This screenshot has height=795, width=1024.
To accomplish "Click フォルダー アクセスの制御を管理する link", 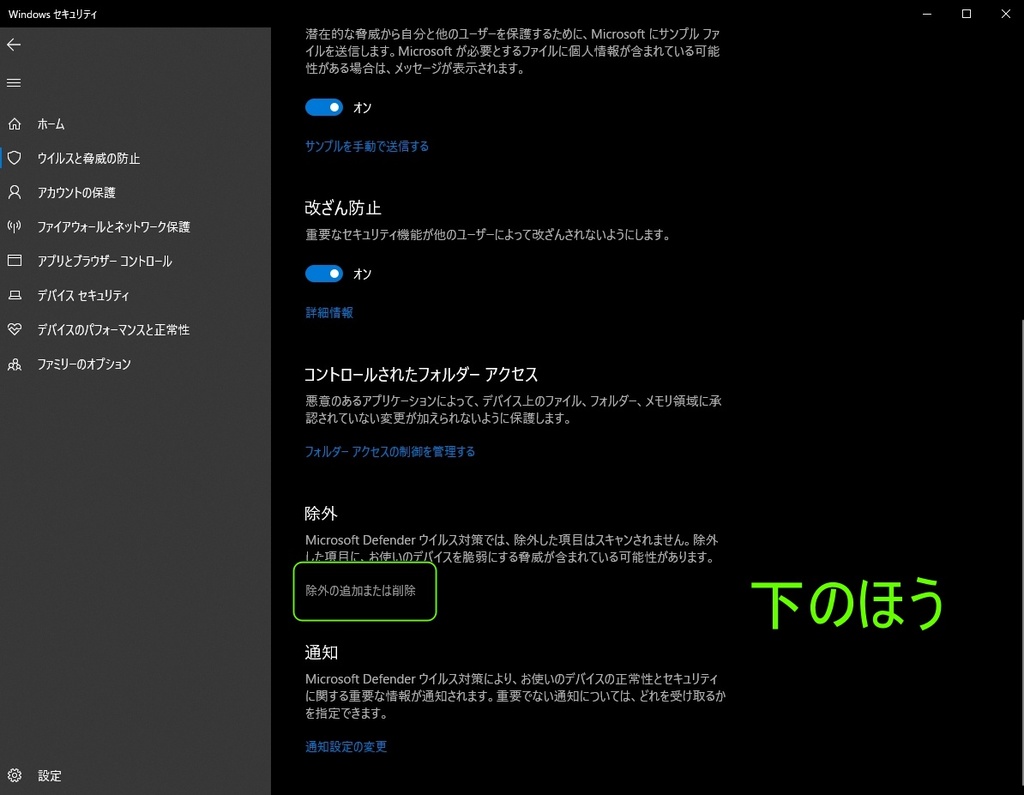I will 390,451.
